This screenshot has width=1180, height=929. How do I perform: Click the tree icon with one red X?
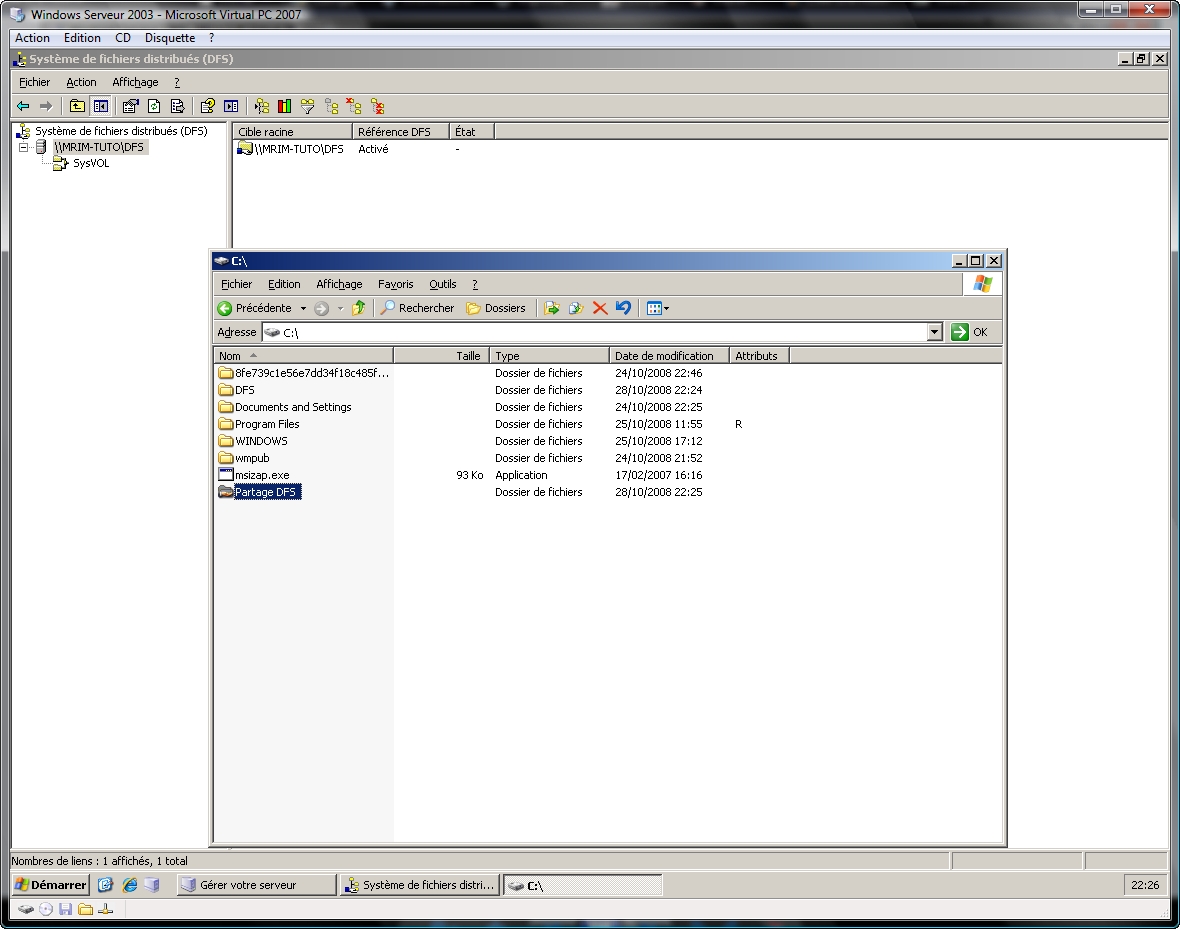point(354,106)
